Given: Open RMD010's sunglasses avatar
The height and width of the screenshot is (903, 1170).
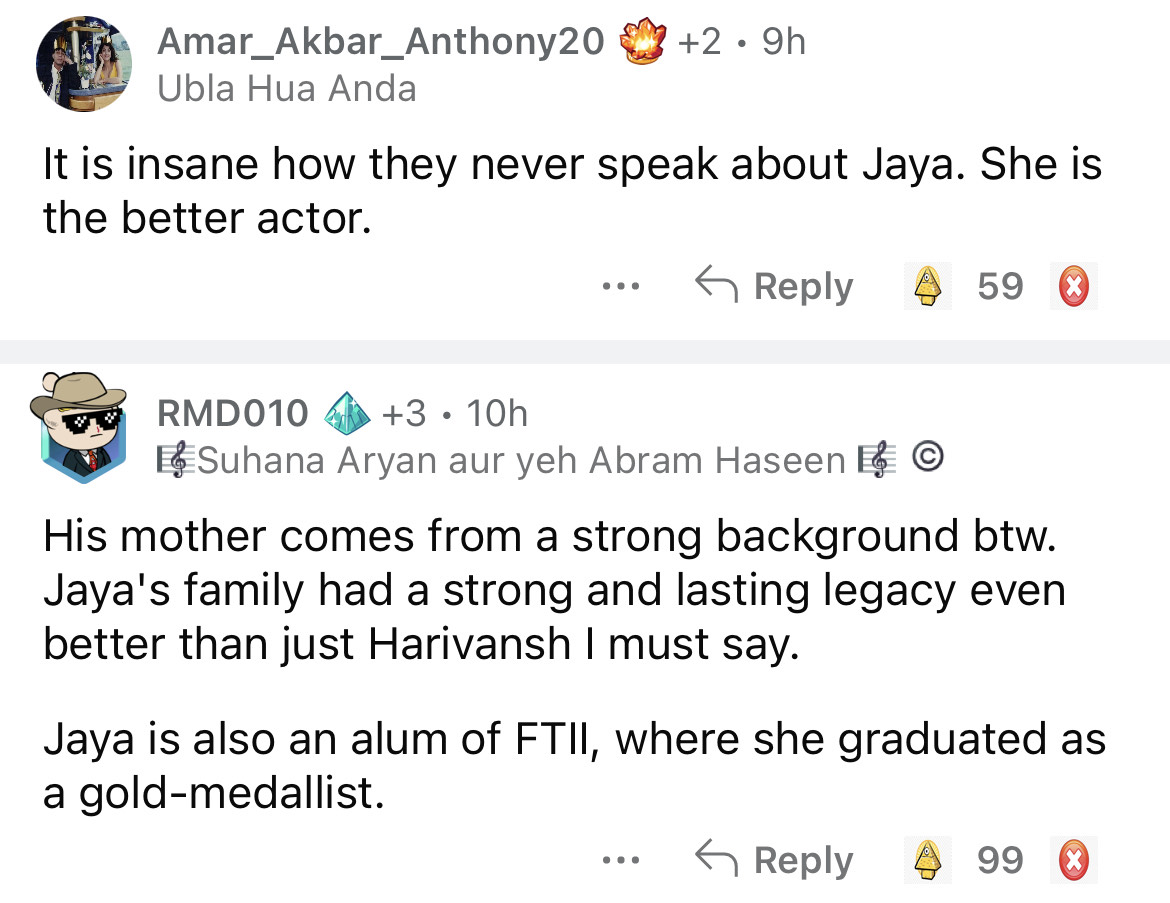Looking at the screenshot, I should (79, 424).
